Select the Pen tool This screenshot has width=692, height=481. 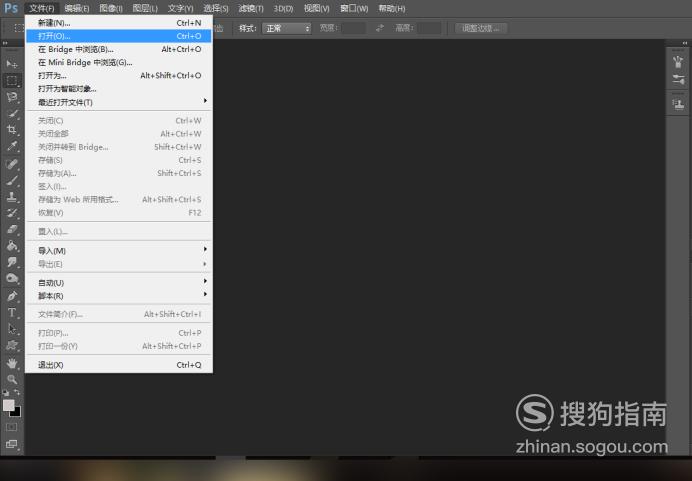[x=12, y=296]
